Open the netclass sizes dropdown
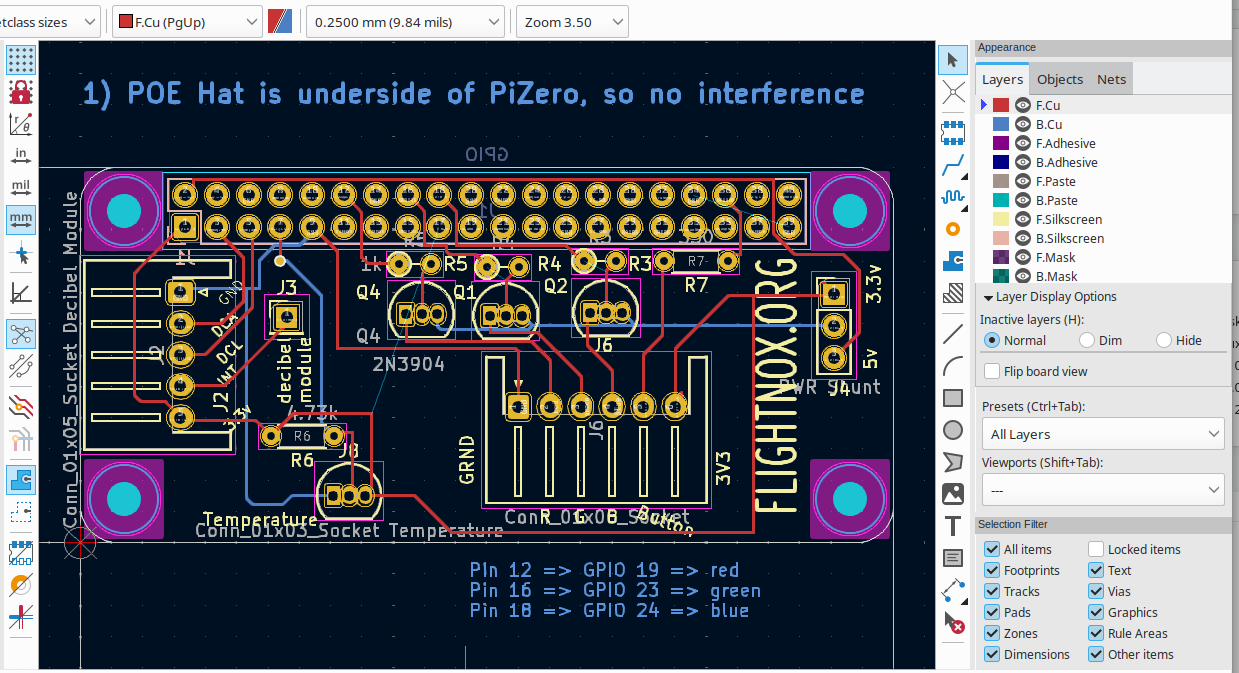The image size is (1239, 673). [49, 21]
